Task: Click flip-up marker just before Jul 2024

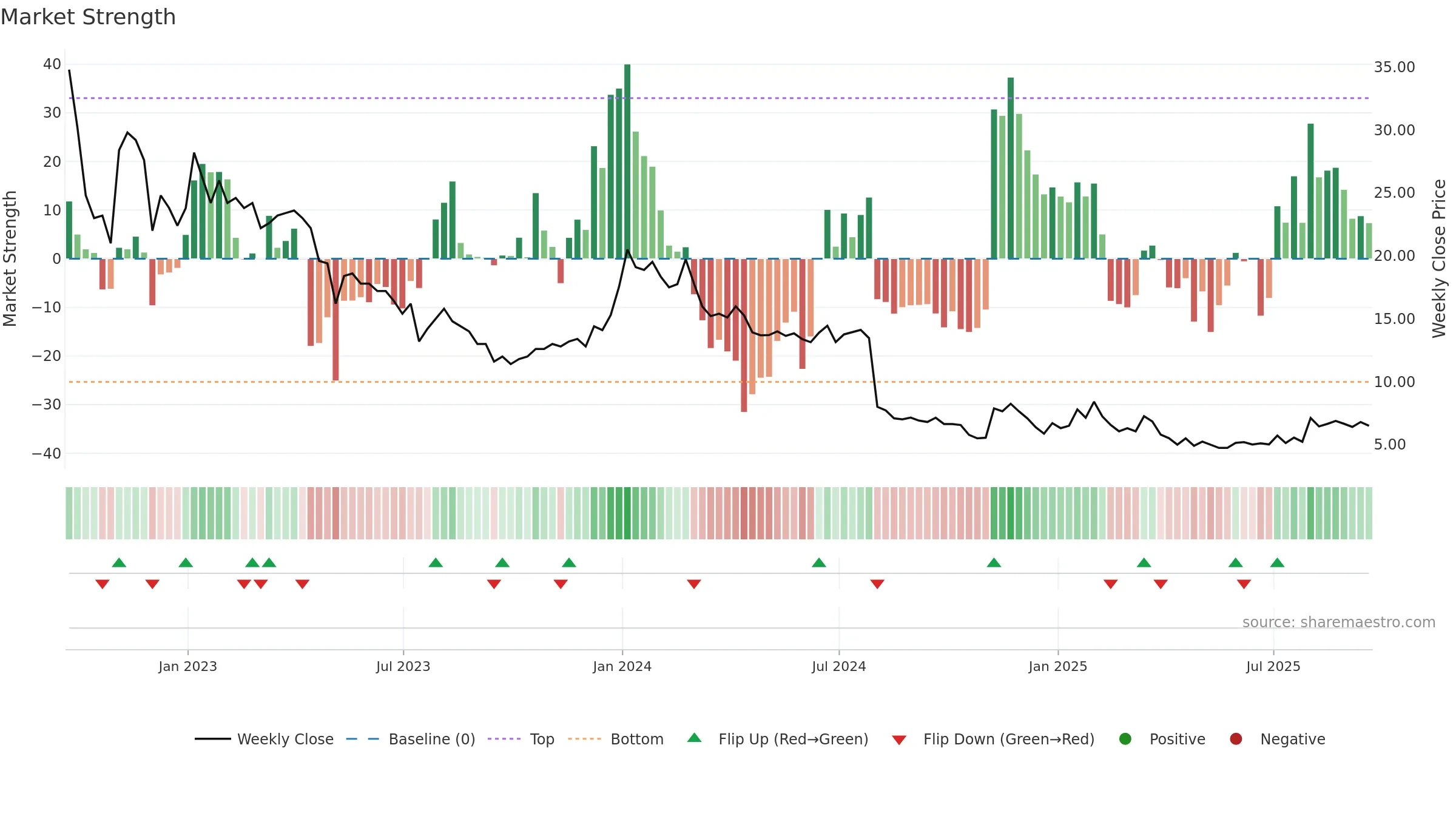Action: pos(819,562)
